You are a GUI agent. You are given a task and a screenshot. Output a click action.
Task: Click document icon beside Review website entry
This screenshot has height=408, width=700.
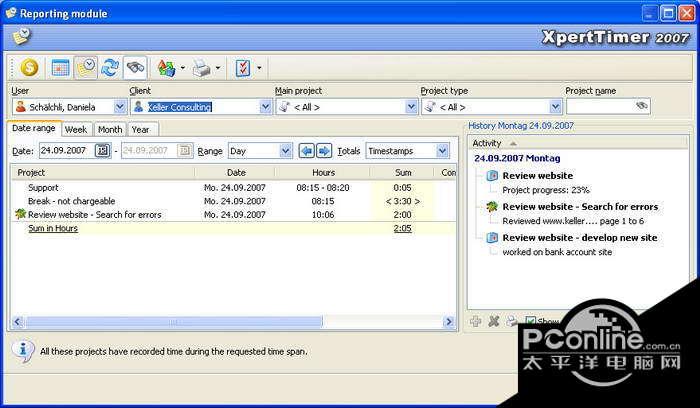tap(492, 175)
